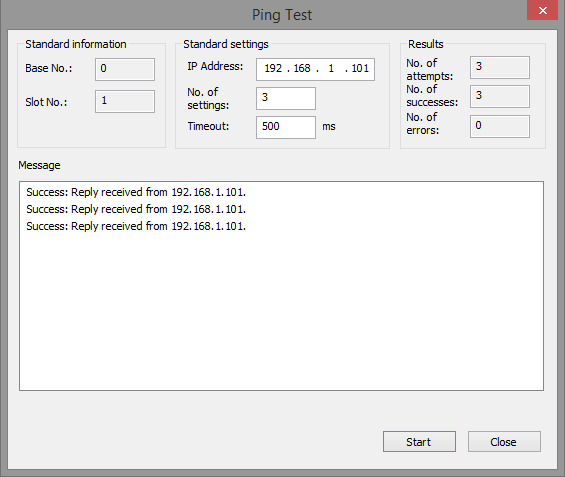This screenshot has height=477, width=565.
Task: Select the second Success reply message line
Action: point(136,209)
